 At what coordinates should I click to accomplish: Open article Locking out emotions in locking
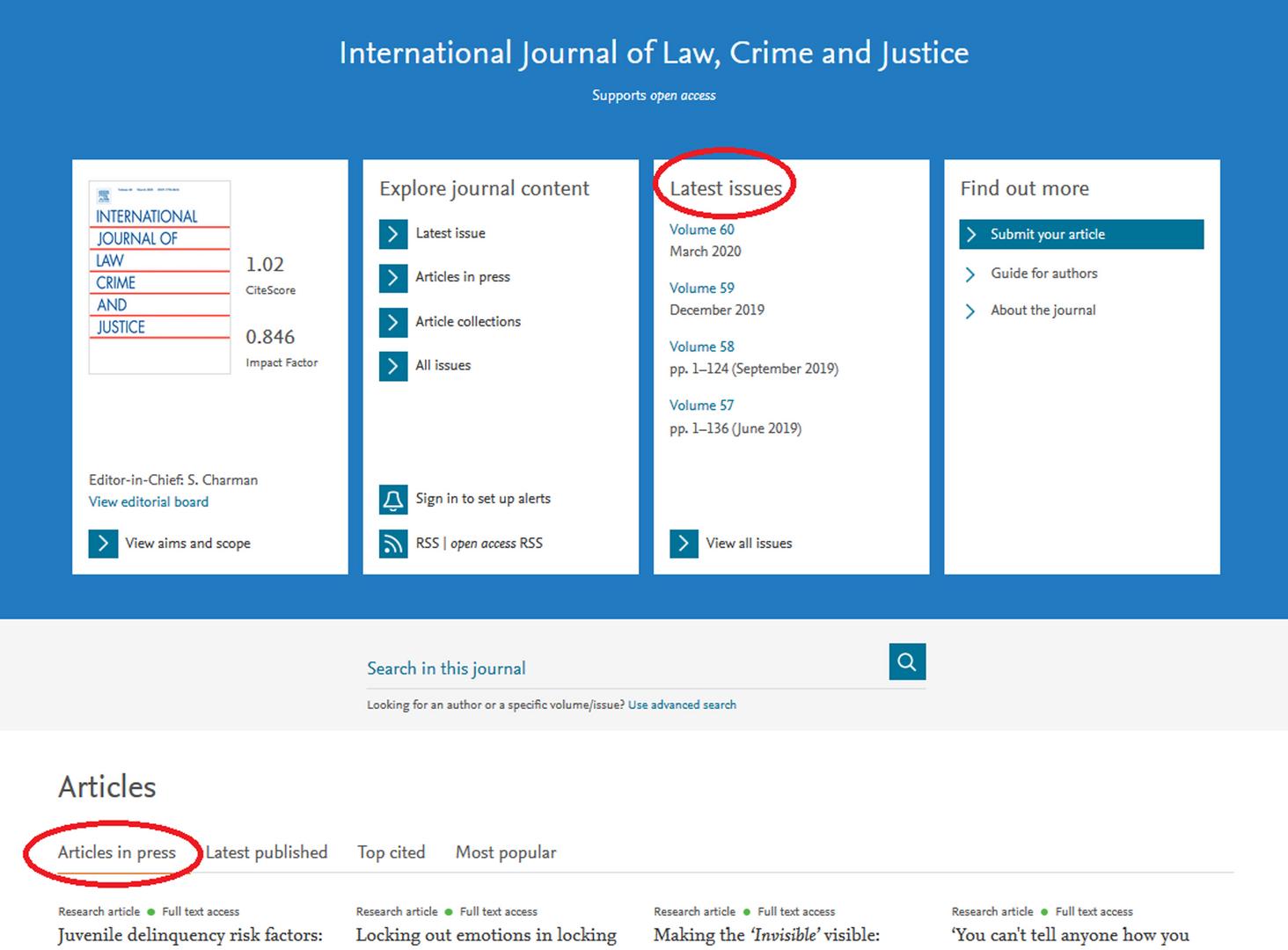coord(487,935)
